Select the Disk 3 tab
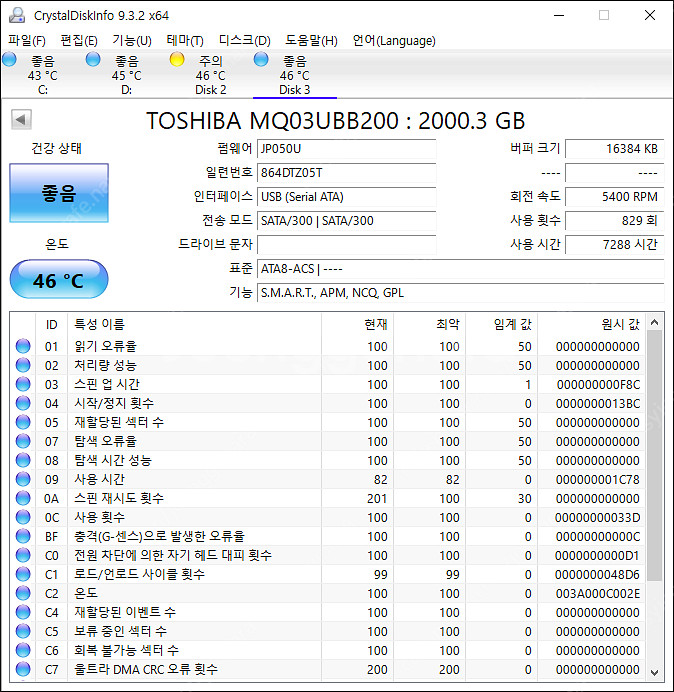 pyautogui.click(x=294, y=75)
